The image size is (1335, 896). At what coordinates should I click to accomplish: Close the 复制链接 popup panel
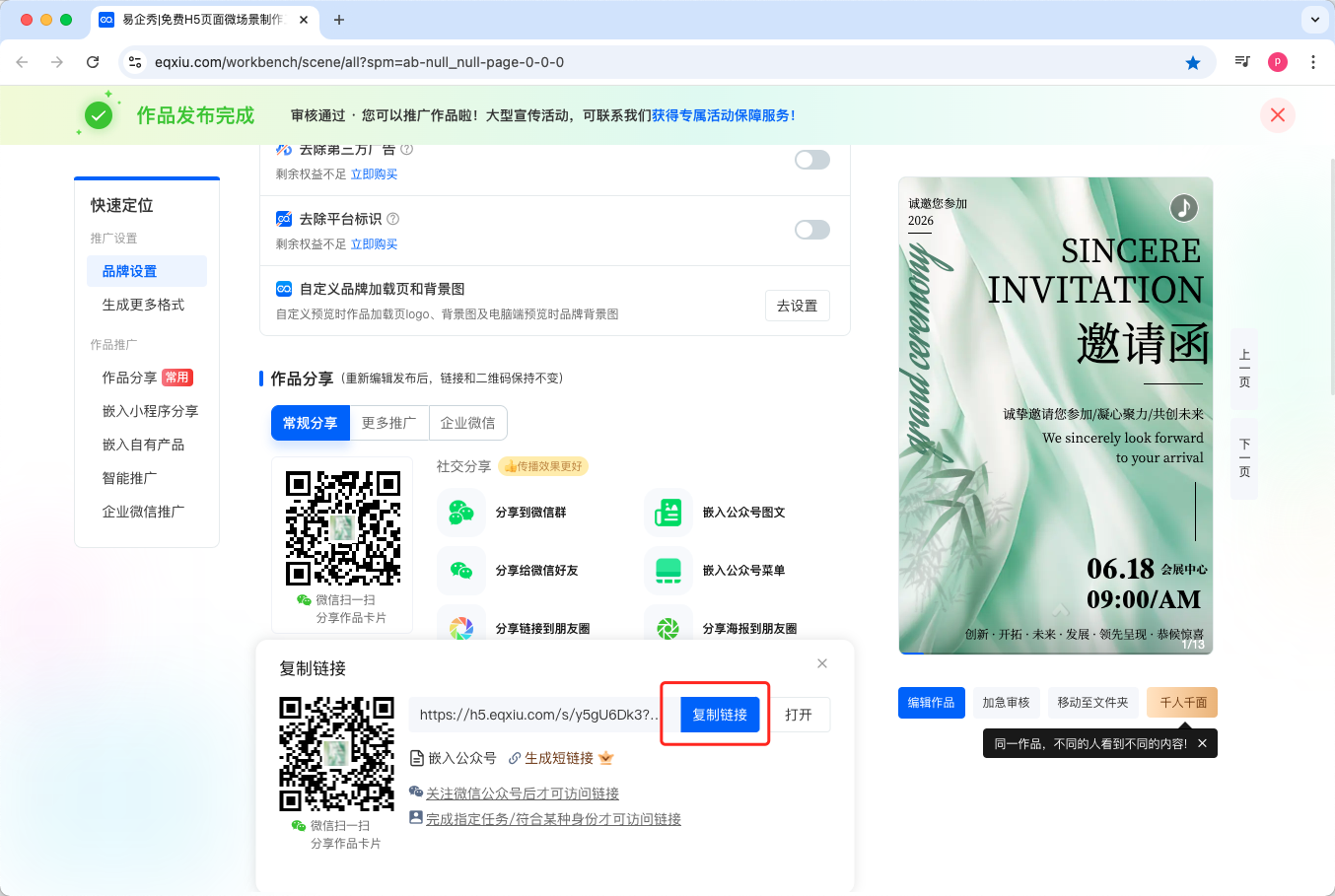pyautogui.click(x=822, y=663)
